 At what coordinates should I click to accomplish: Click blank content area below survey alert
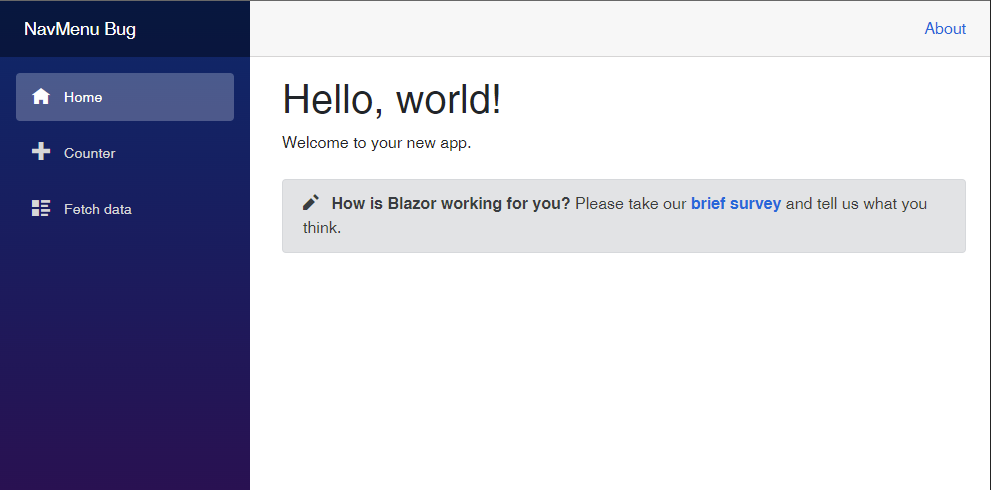point(620,370)
